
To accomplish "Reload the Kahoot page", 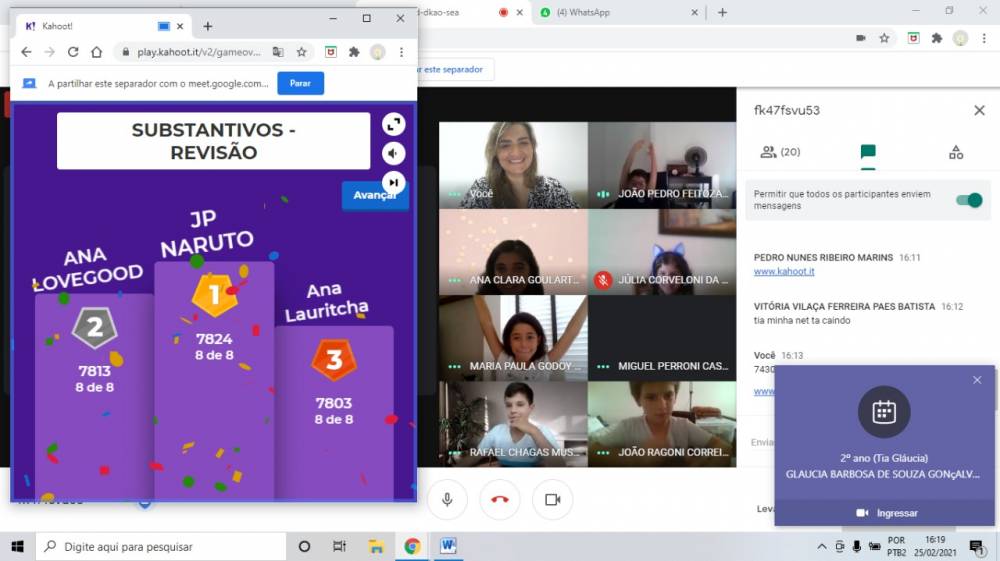I will (73, 52).
